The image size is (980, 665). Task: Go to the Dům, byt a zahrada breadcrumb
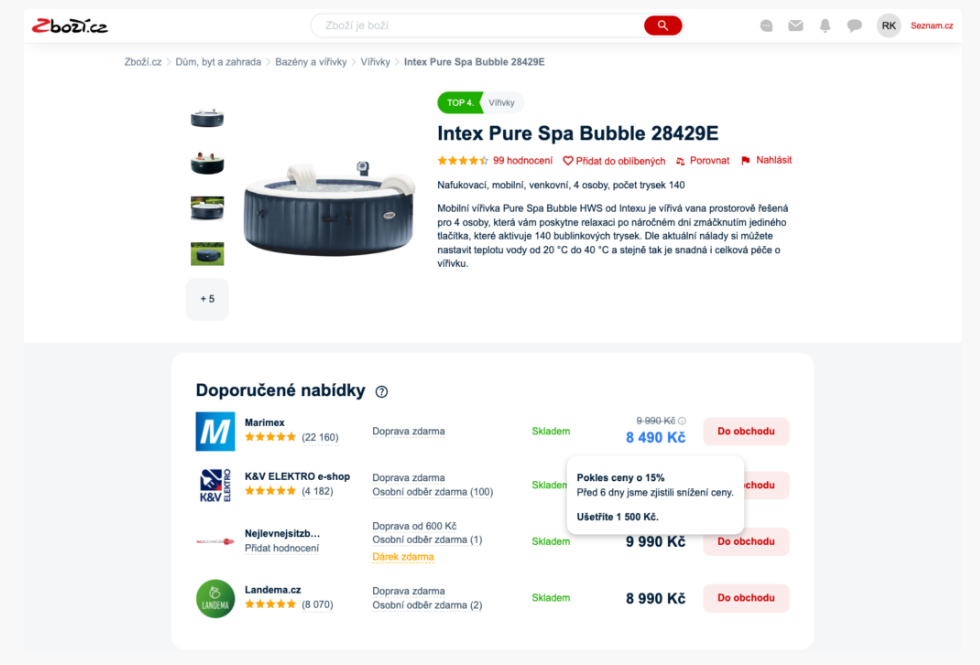pos(218,62)
